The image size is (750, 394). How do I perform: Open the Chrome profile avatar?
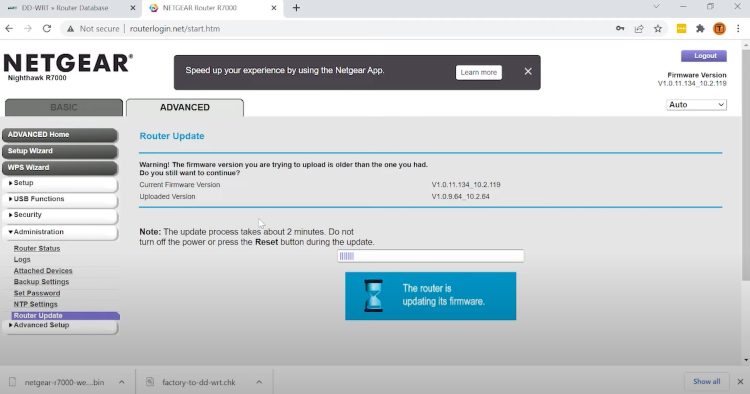(719, 29)
